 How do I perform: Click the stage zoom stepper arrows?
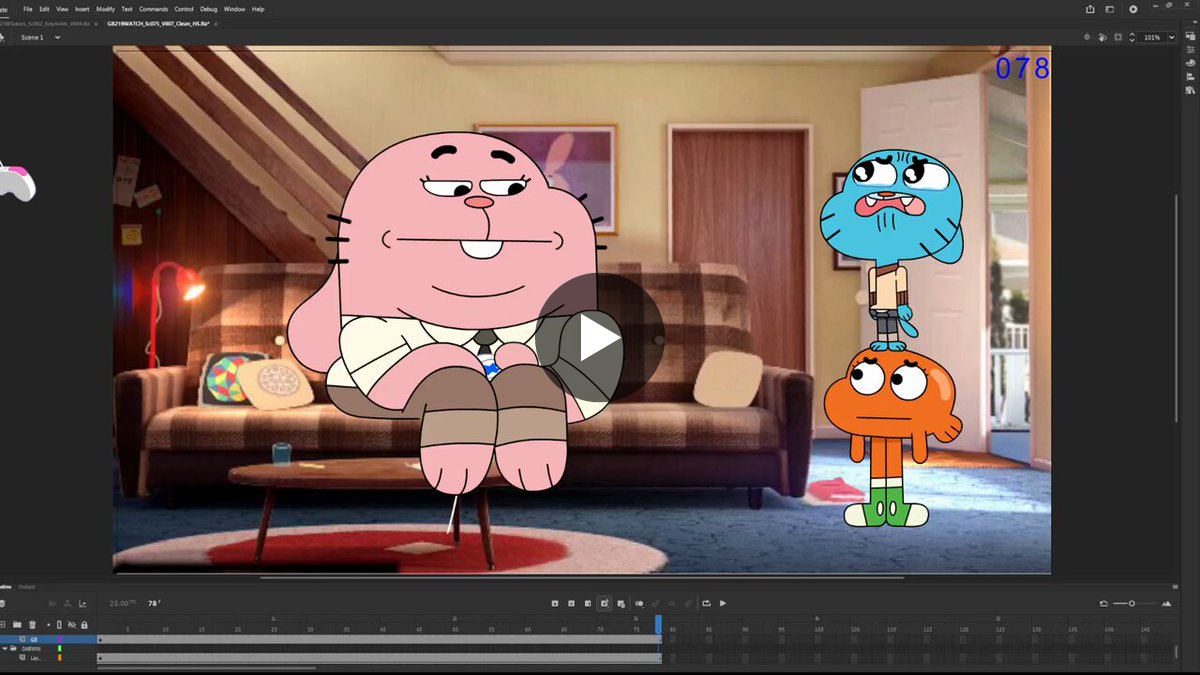(1132, 37)
